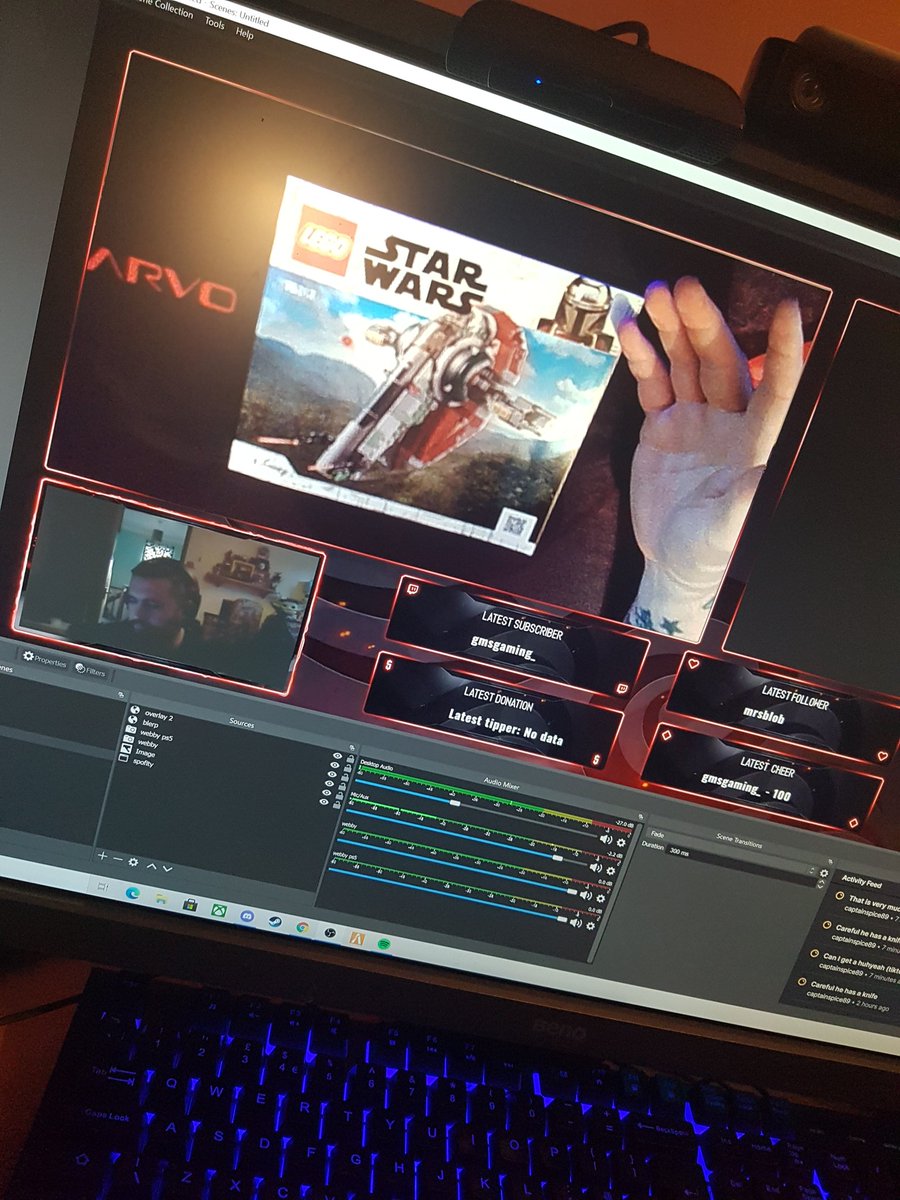Viewport: 900px width, 1200px height.
Task: Toggle eye icon for 'webby ps5' source
Action: coord(331,774)
